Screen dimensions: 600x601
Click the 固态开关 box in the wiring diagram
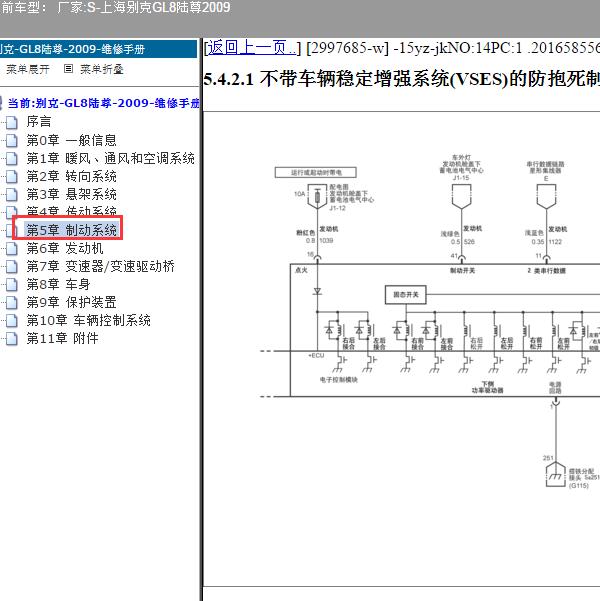tap(408, 294)
